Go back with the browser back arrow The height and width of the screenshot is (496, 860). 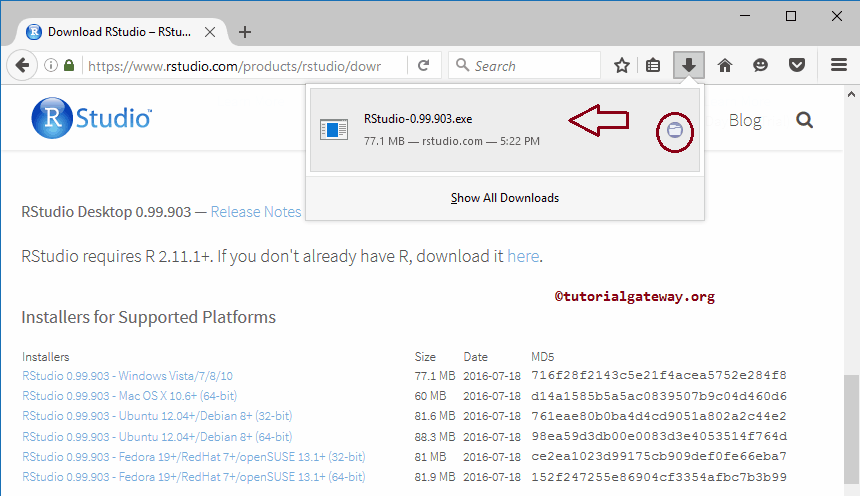point(22,66)
